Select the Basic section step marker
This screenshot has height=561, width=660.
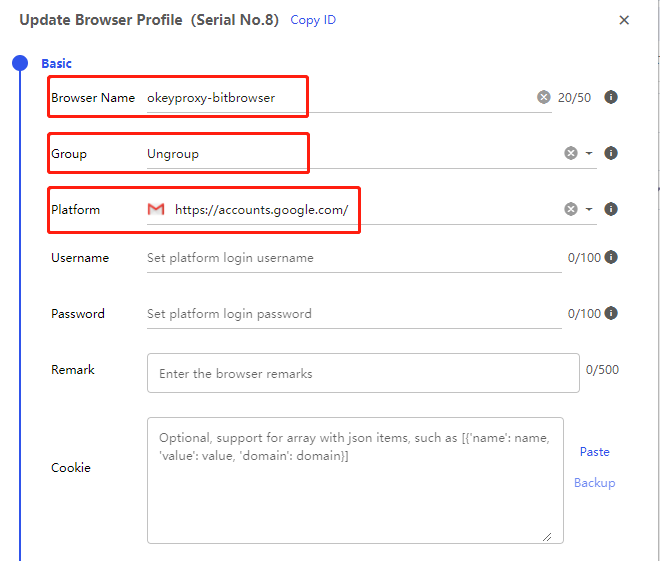click(x=20, y=63)
